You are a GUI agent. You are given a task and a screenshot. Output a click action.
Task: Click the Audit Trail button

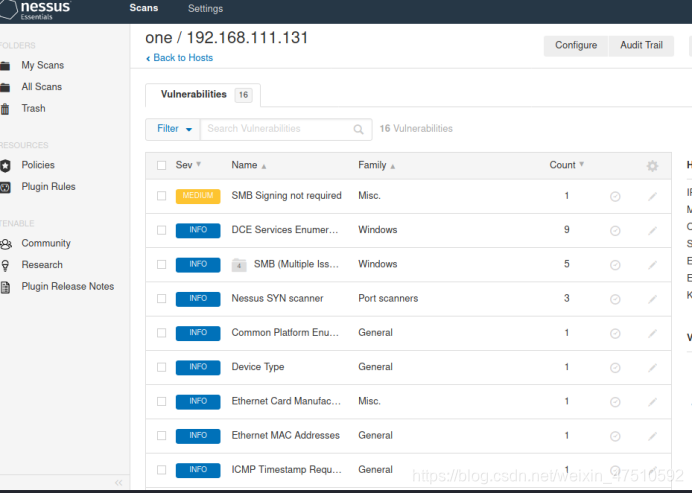(641, 46)
